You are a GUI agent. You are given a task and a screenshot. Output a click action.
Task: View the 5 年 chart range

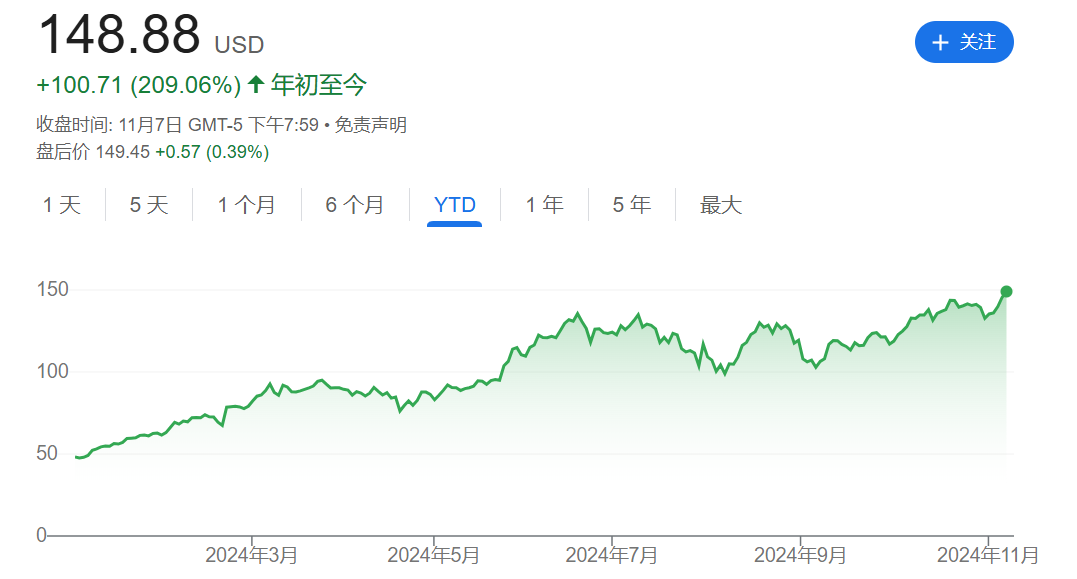(631, 205)
